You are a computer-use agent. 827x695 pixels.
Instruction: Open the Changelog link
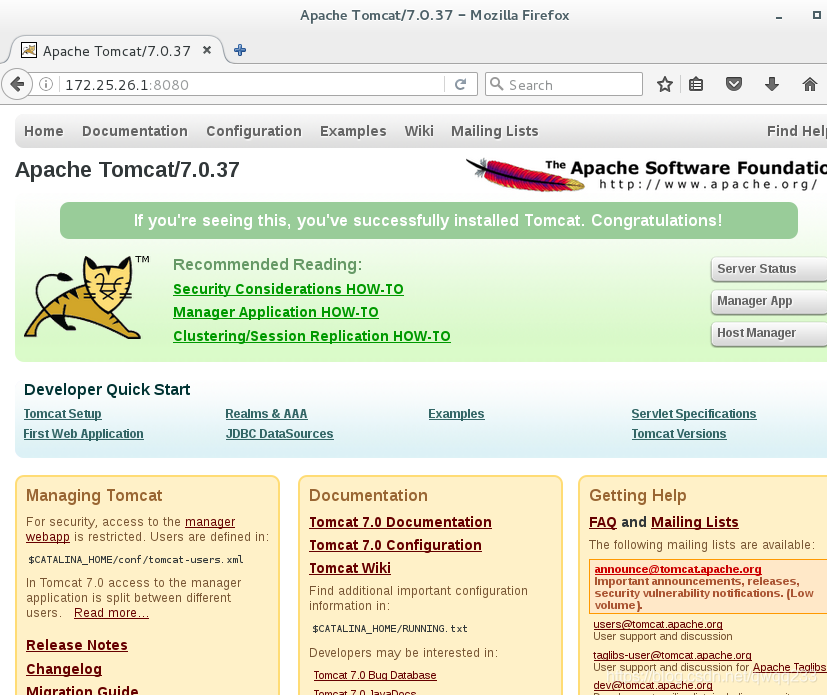(64, 669)
